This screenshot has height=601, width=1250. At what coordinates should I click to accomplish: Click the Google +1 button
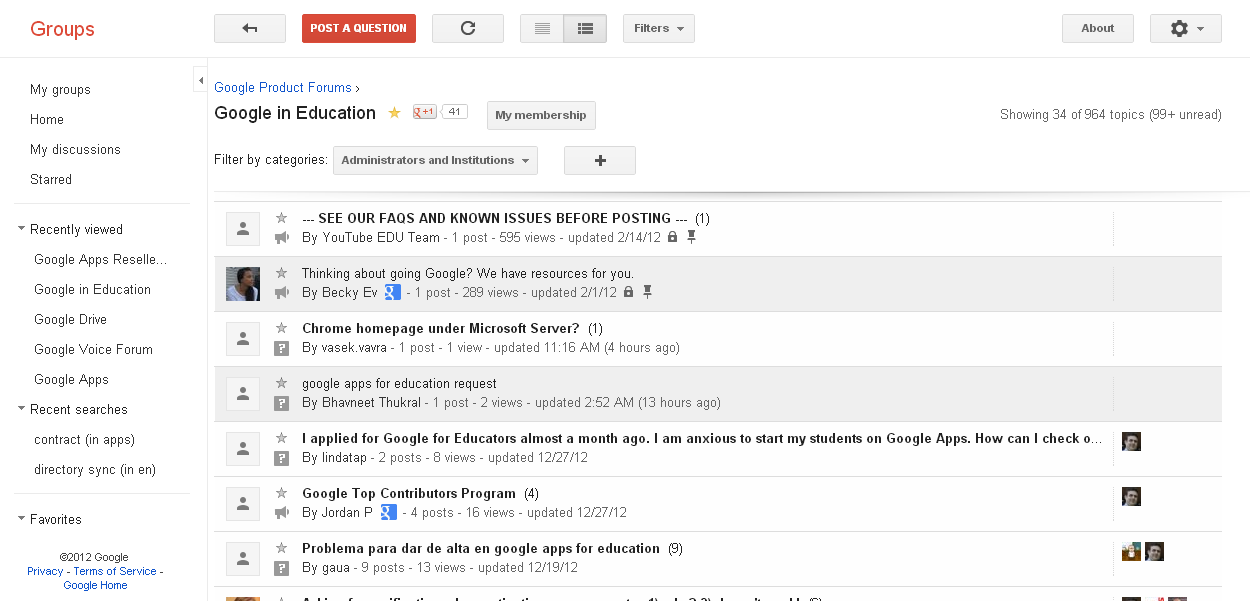tap(425, 112)
